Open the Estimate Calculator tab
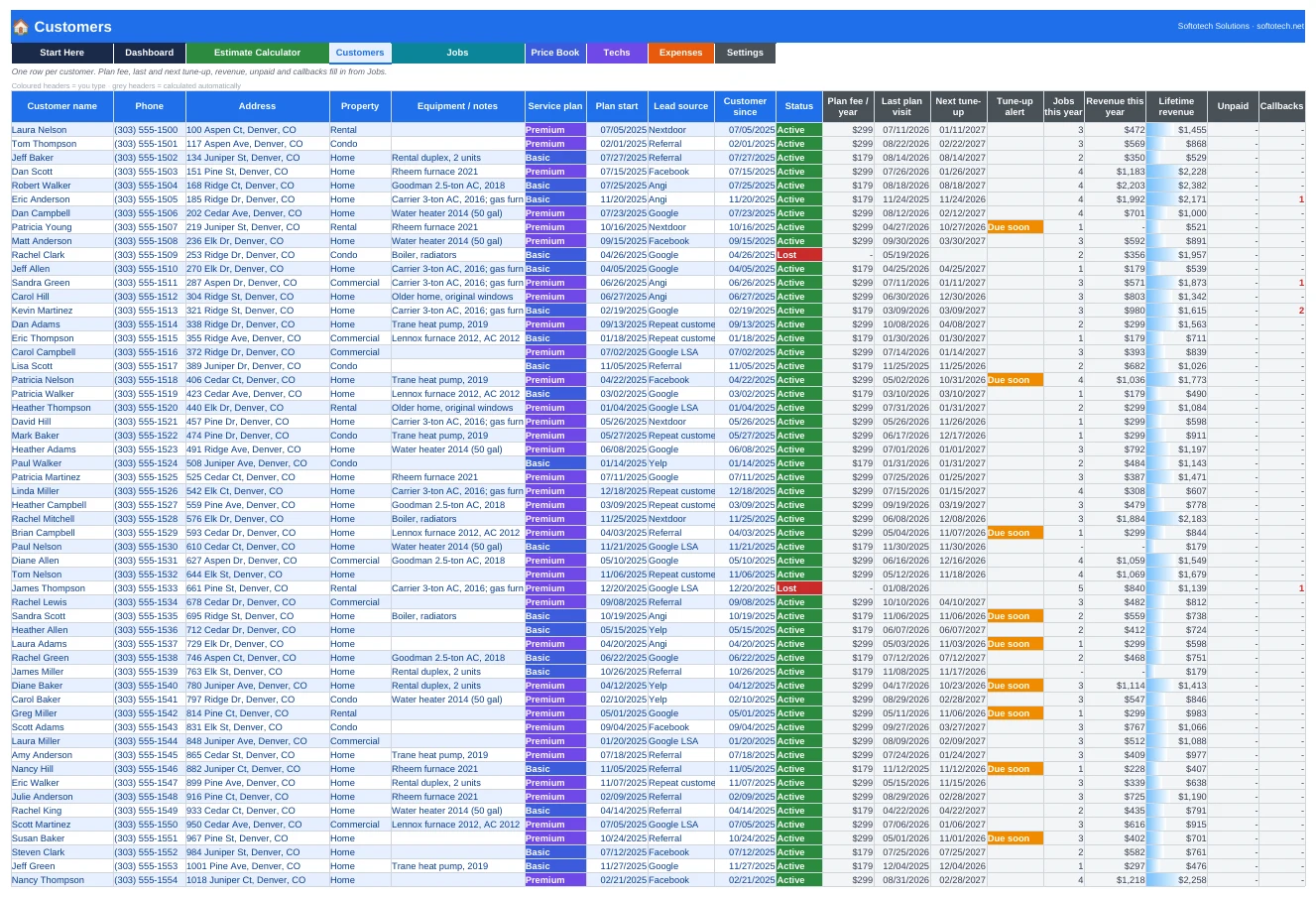1316x897 pixels. pyautogui.click(x=257, y=53)
